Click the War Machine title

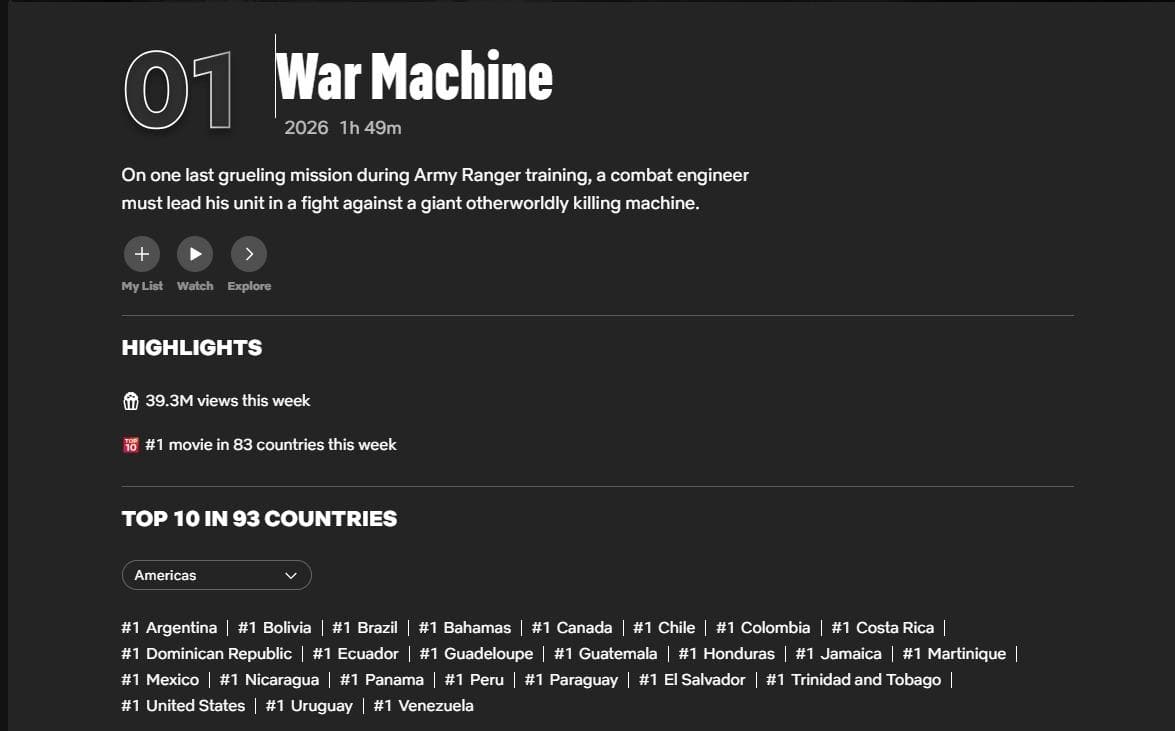[x=414, y=77]
